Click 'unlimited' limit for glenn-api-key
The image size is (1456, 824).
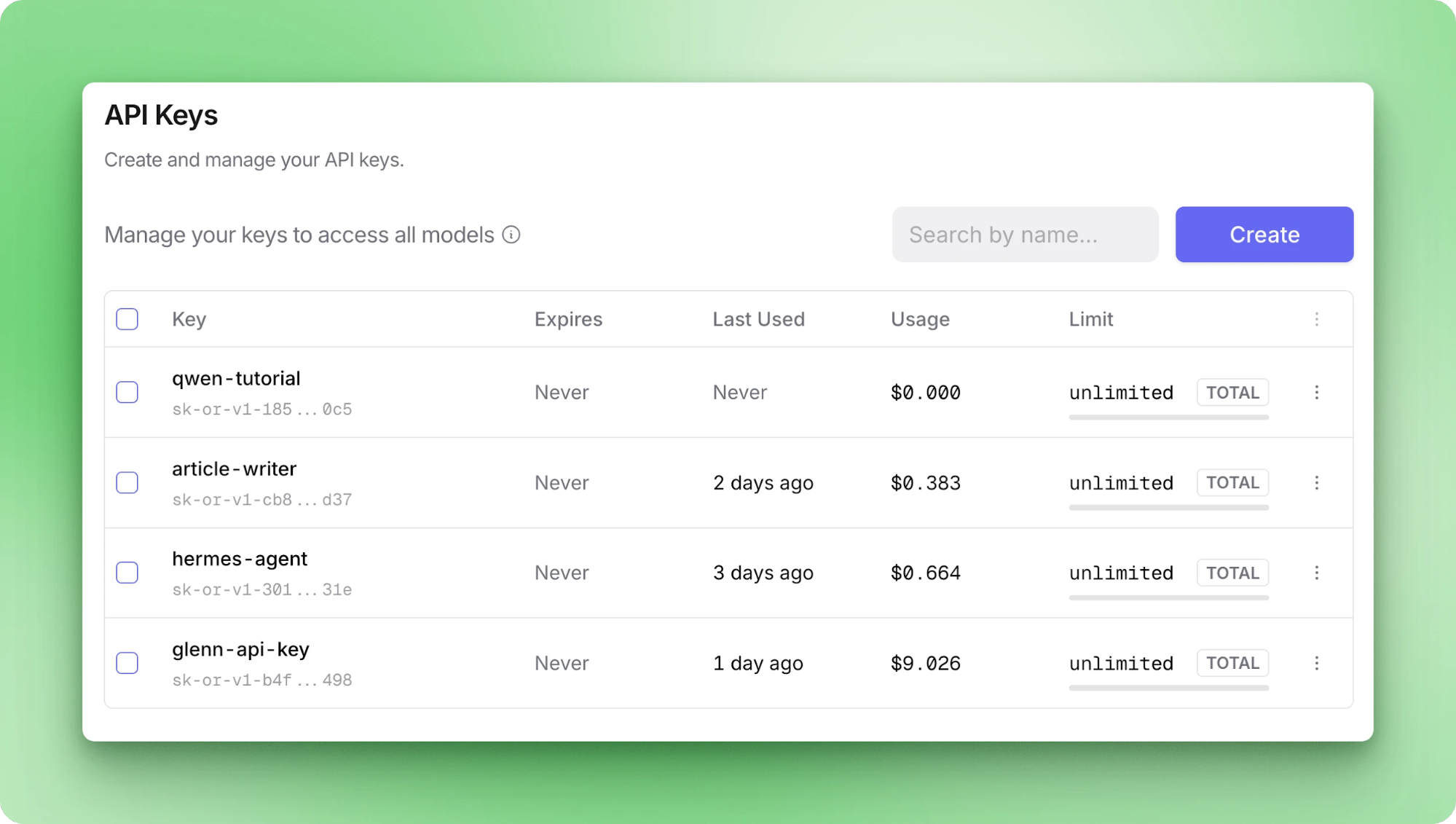click(1121, 664)
